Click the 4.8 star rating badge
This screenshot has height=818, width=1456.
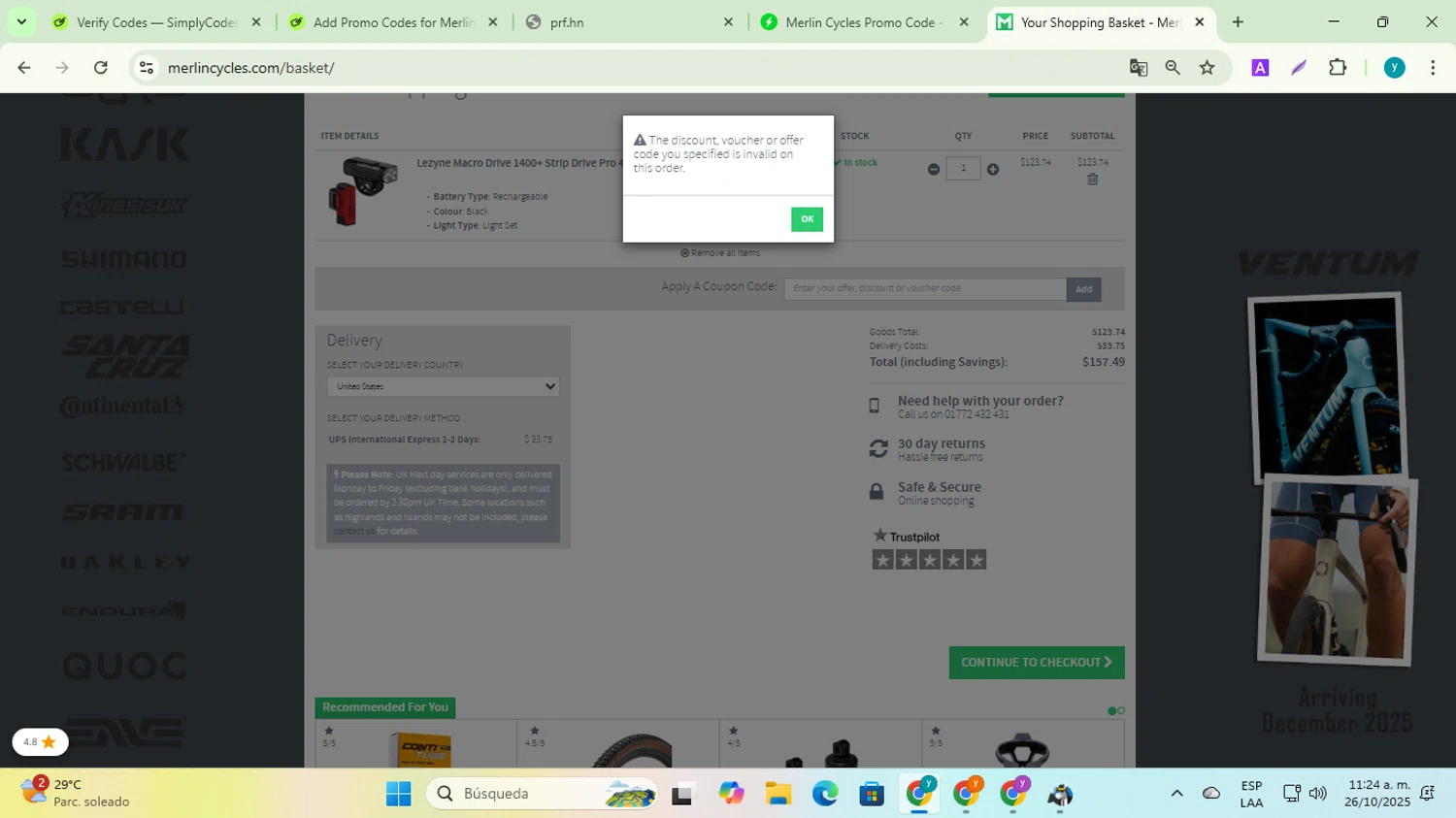(40, 742)
